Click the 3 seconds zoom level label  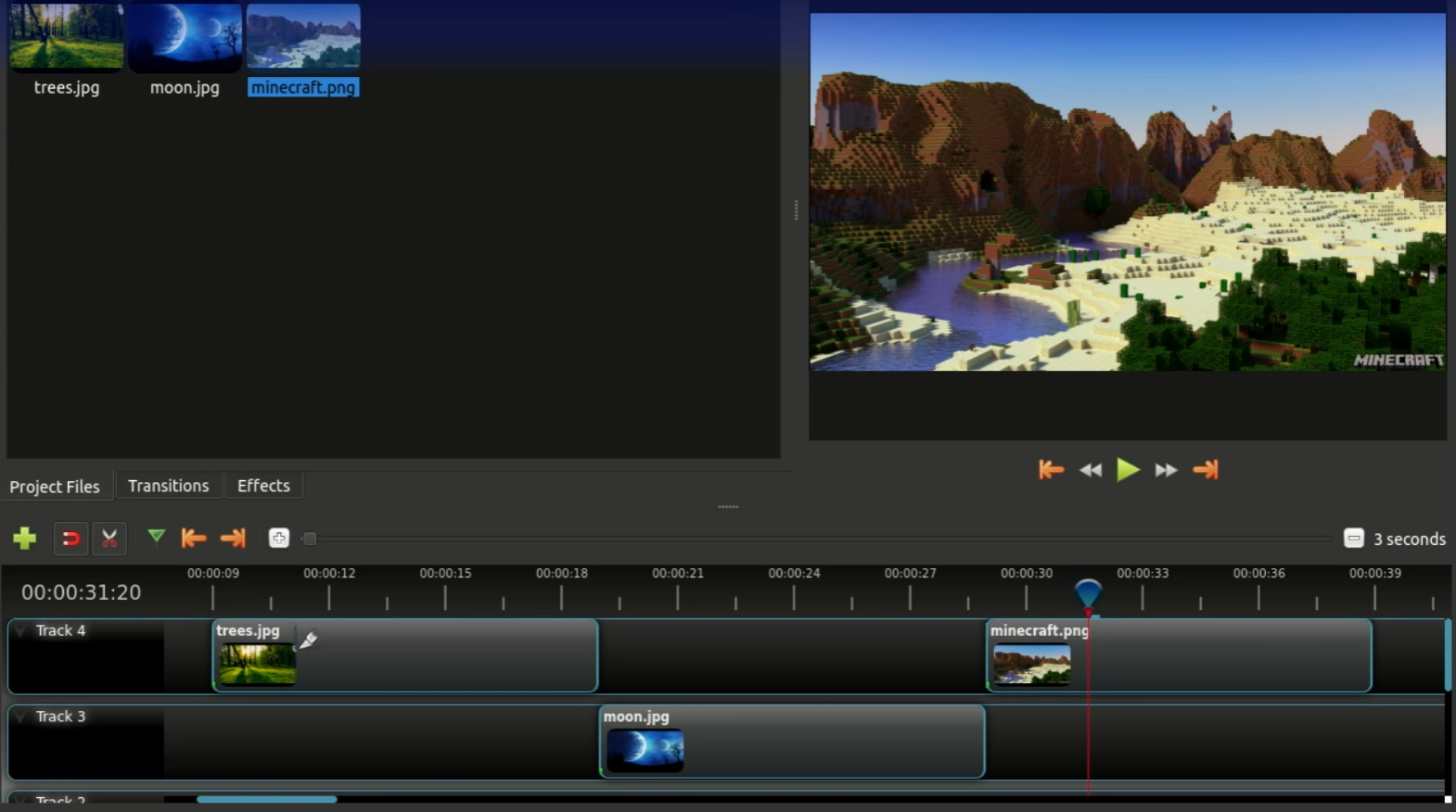coord(1410,539)
